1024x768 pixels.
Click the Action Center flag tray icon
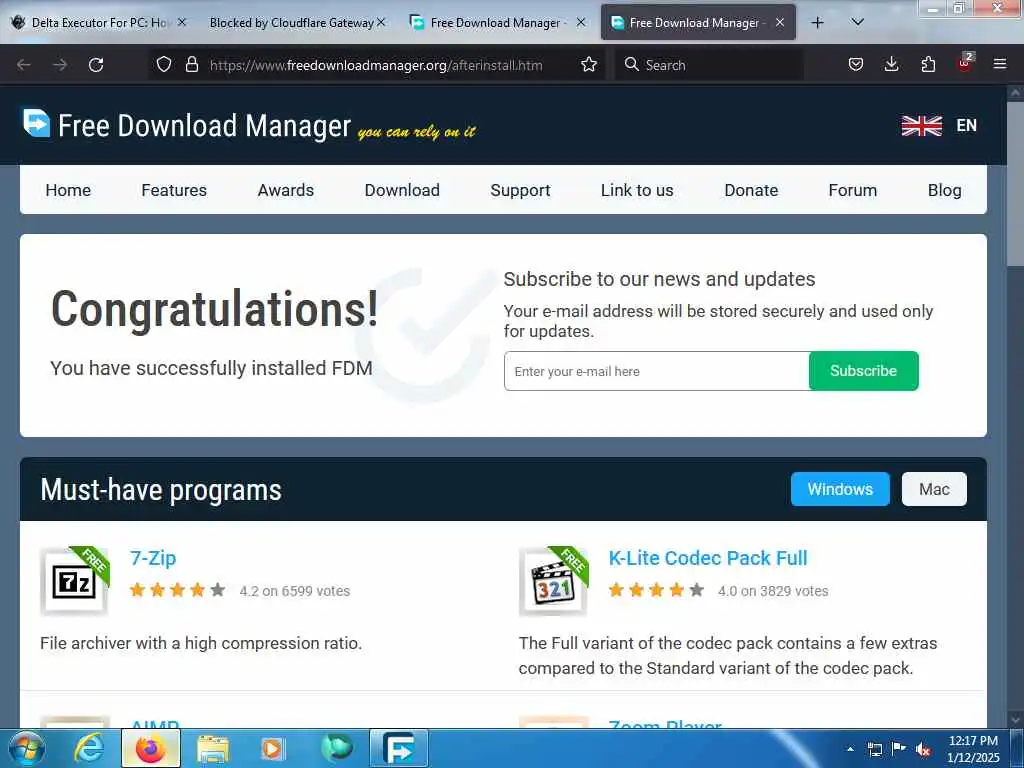coord(899,749)
